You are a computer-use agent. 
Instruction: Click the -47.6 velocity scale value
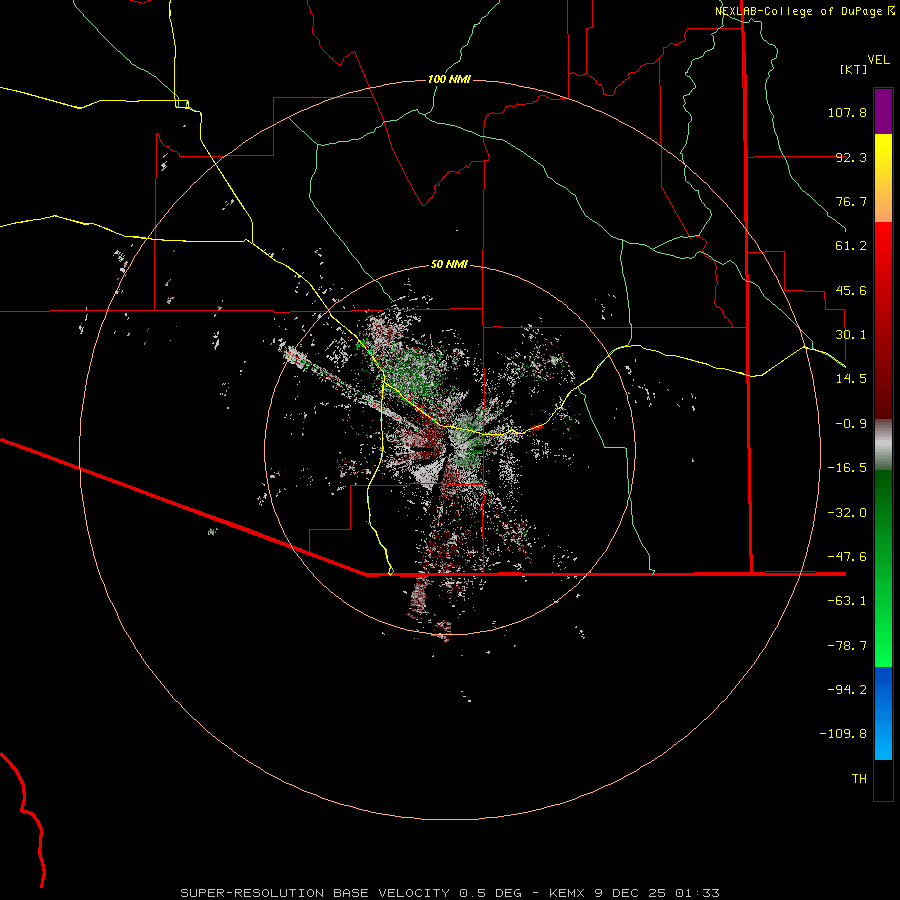pos(847,557)
